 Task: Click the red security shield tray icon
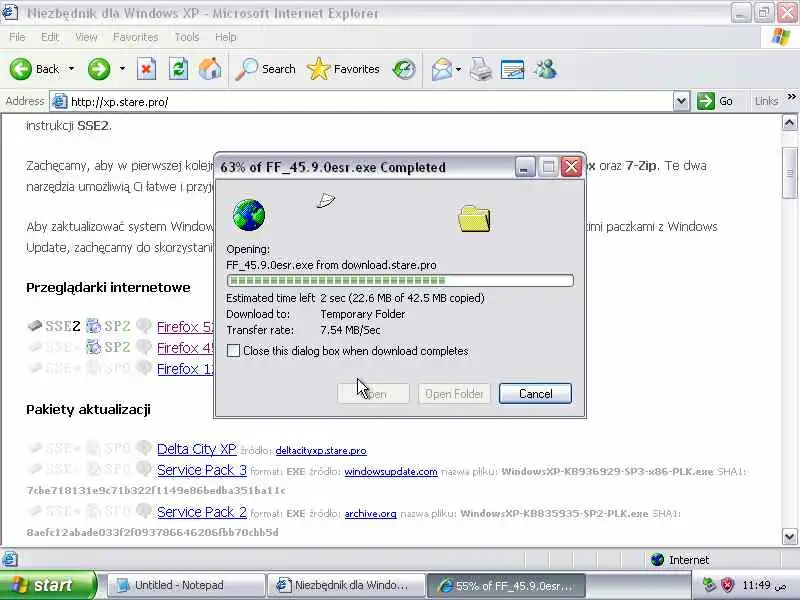(727, 585)
